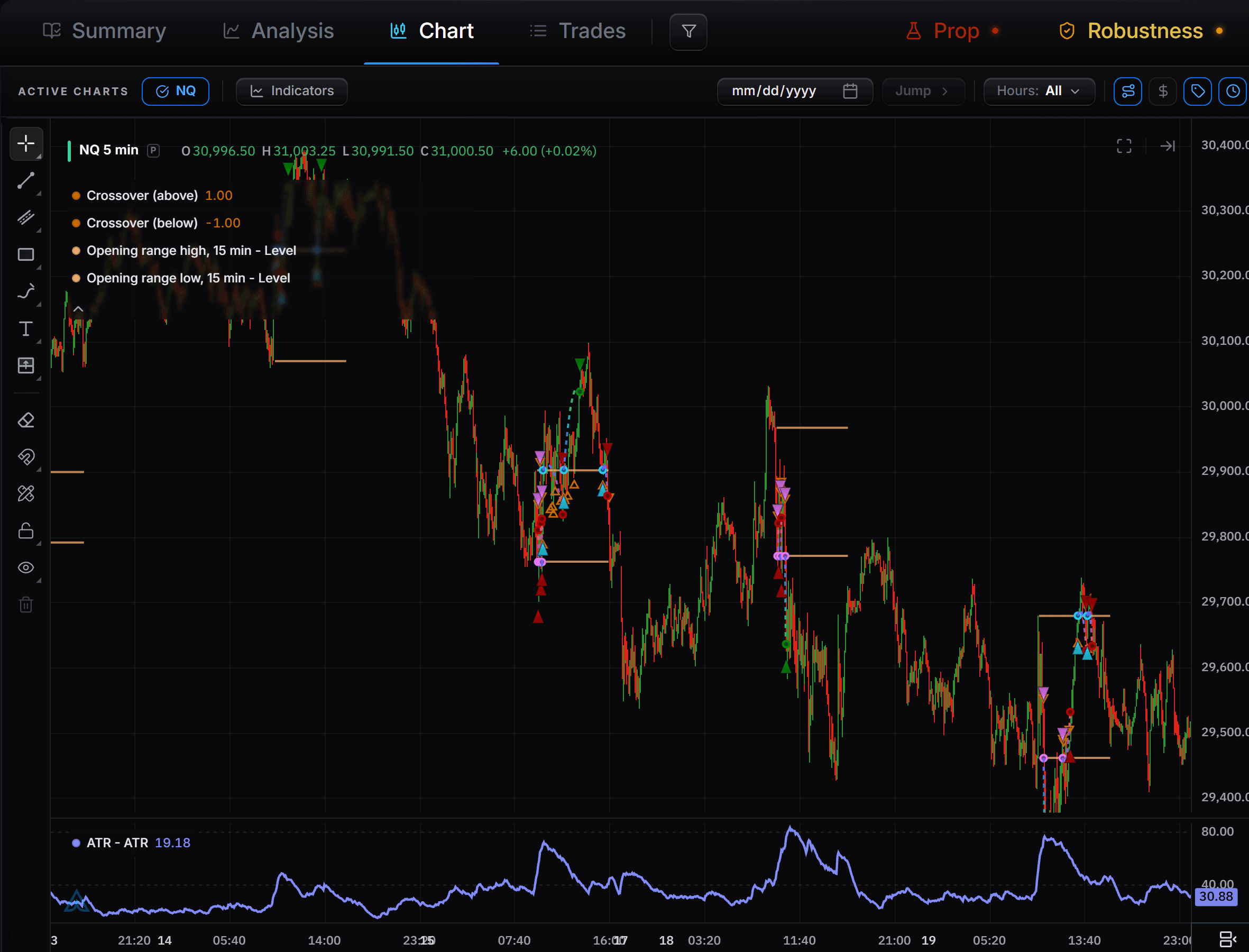
Task: Collapse the indicator legend chevron
Action: [x=78, y=309]
